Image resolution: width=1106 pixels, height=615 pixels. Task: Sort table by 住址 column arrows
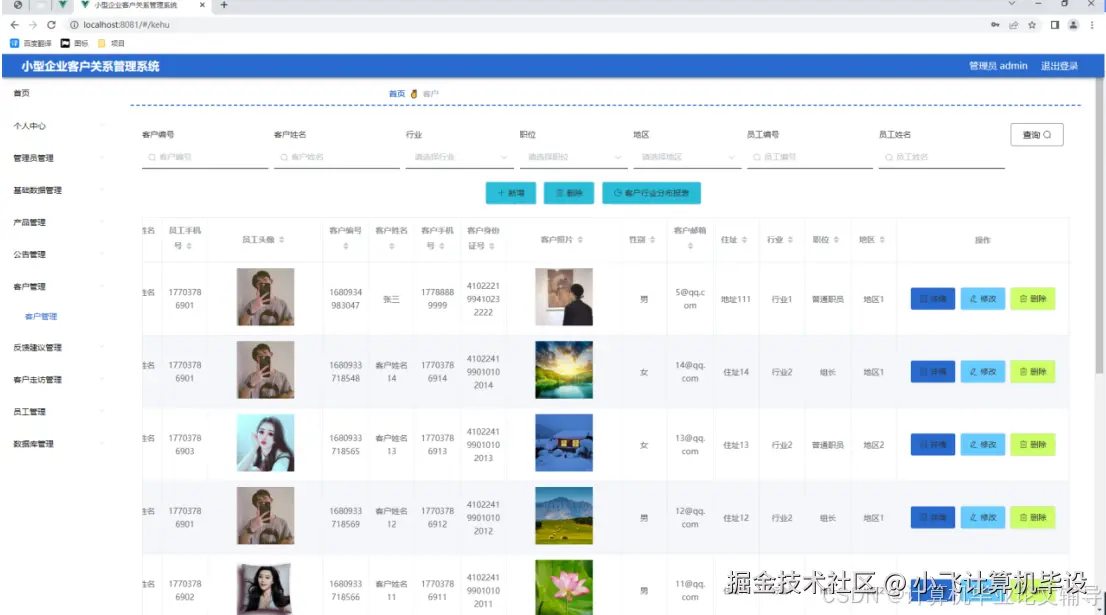[744, 240]
